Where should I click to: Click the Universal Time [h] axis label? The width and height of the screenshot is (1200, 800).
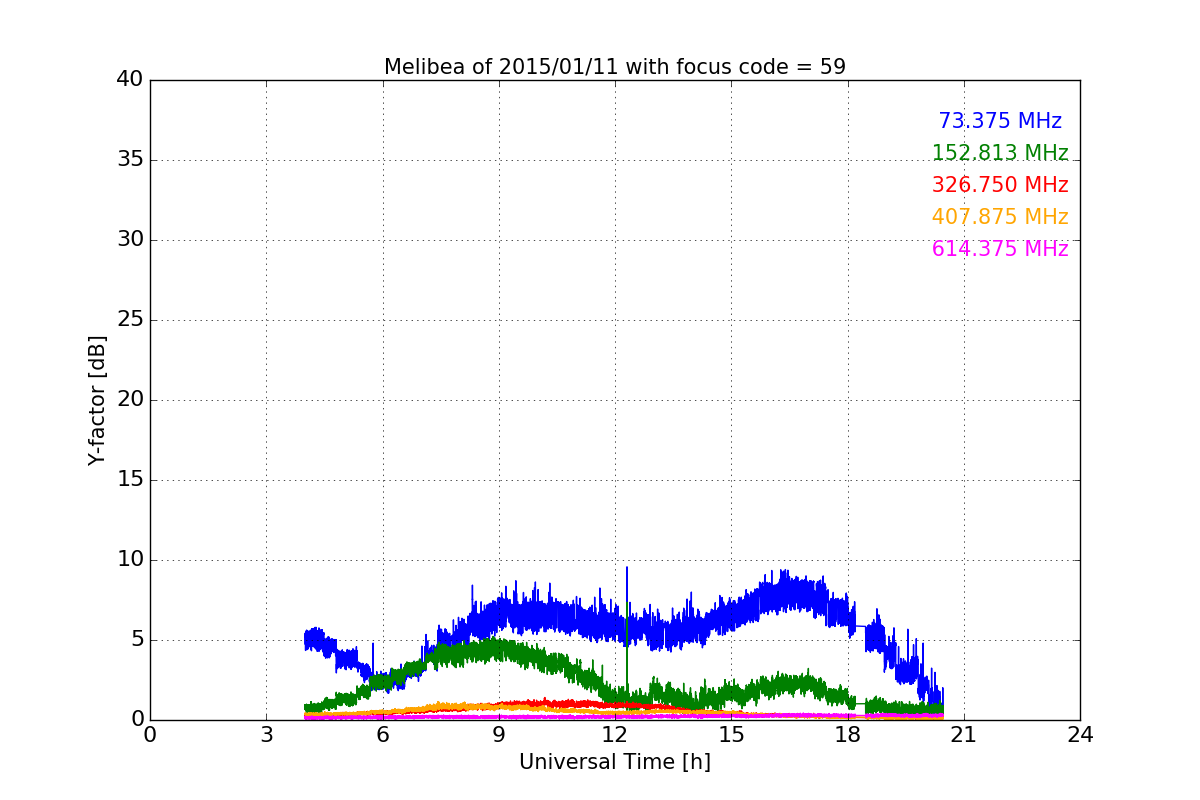point(615,762)
